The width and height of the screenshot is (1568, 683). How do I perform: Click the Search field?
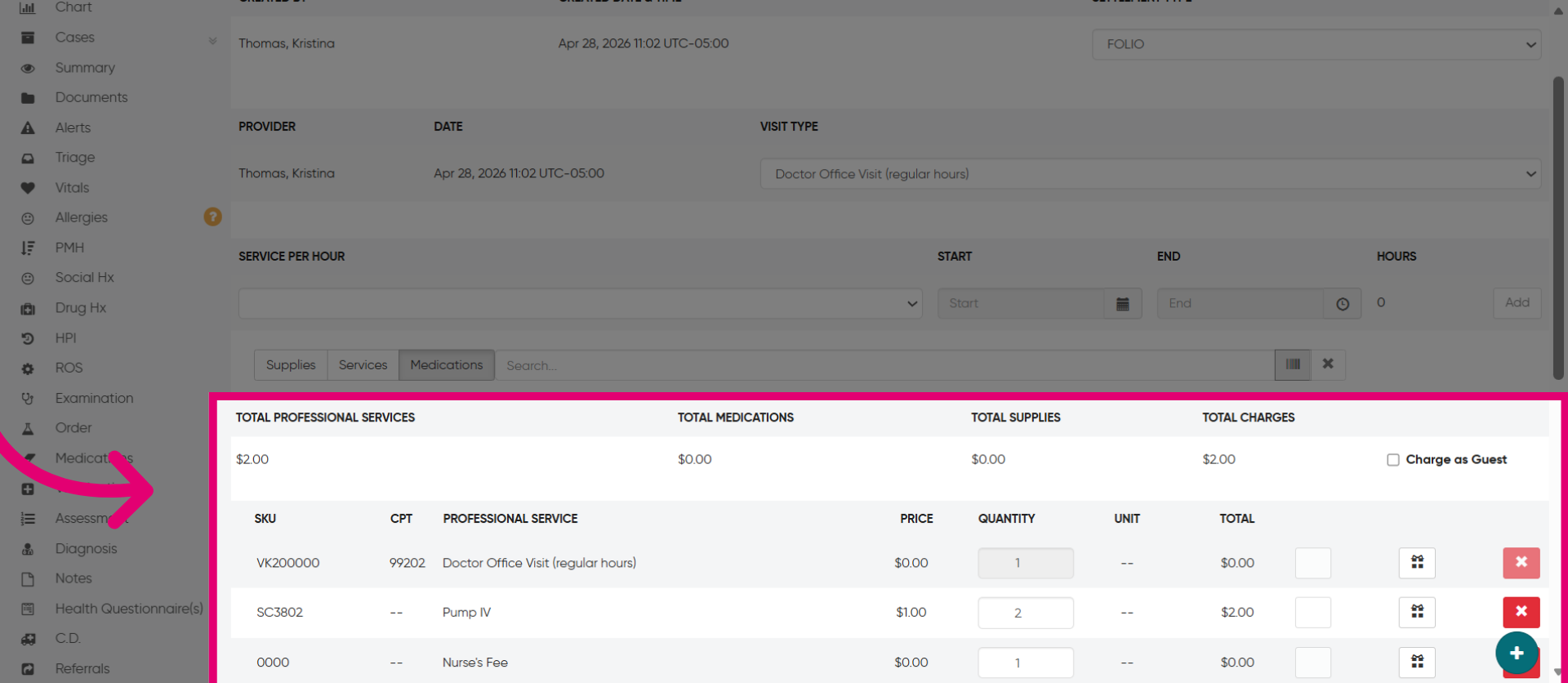(884, 365)
